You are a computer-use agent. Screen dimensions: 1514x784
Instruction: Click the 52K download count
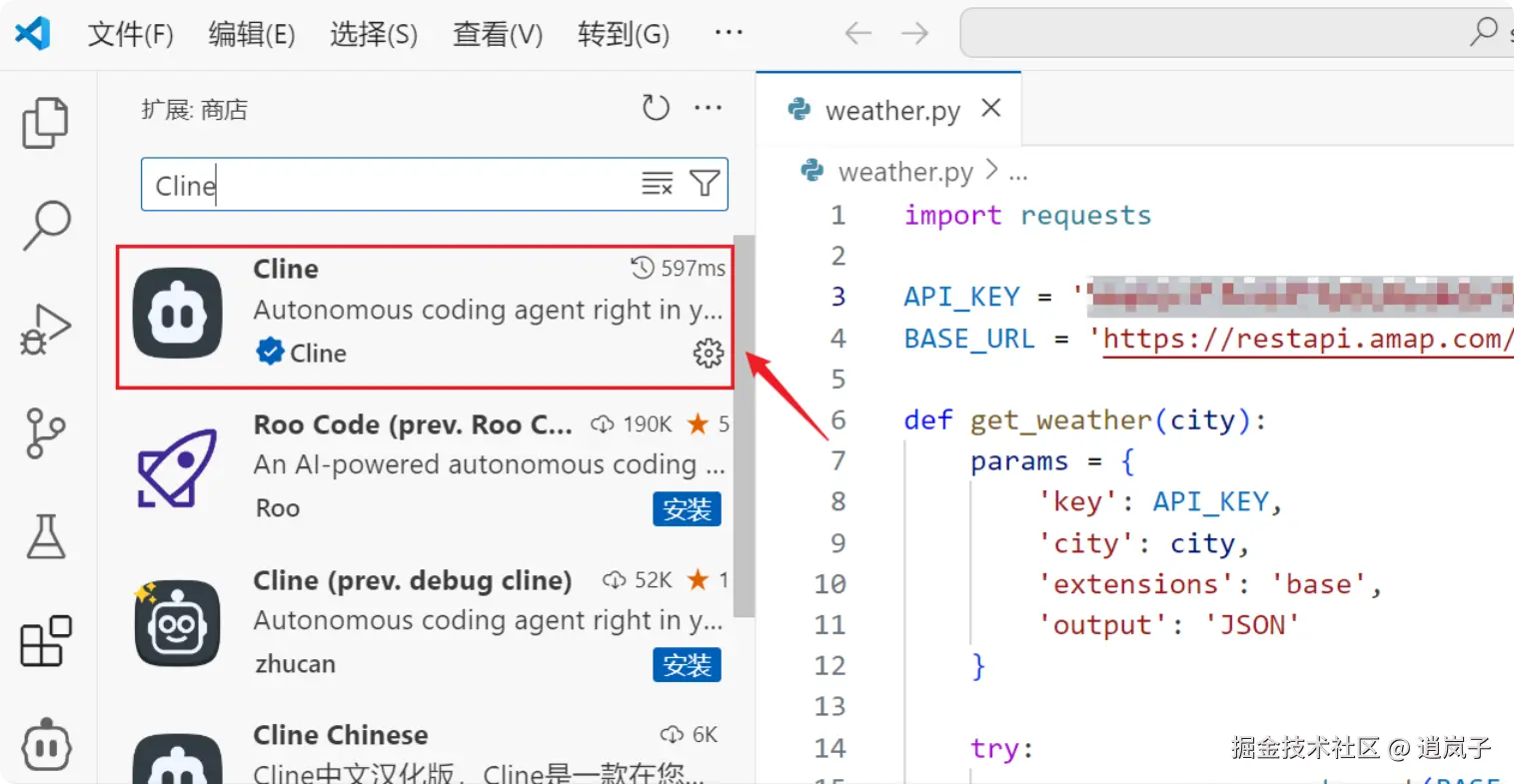click(638, 580)
